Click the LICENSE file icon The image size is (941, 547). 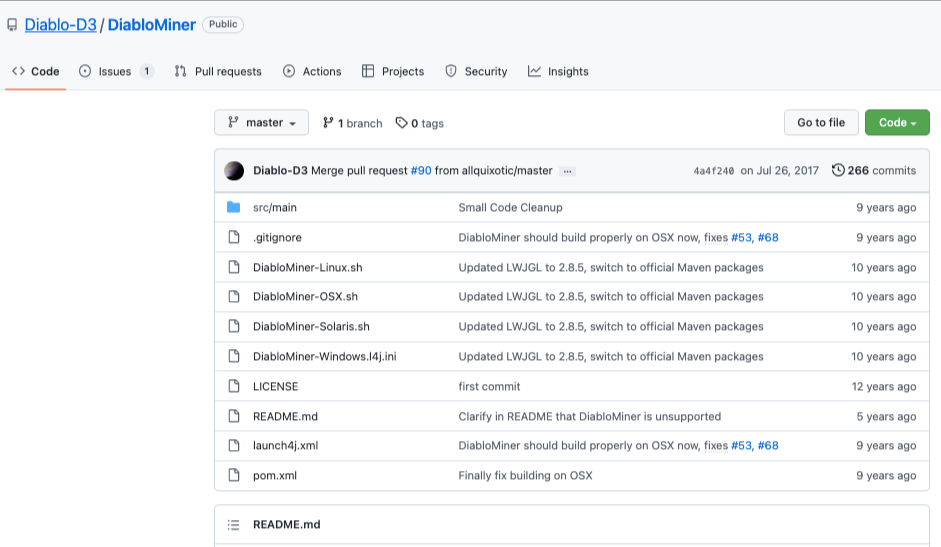[x=234, y=386]
